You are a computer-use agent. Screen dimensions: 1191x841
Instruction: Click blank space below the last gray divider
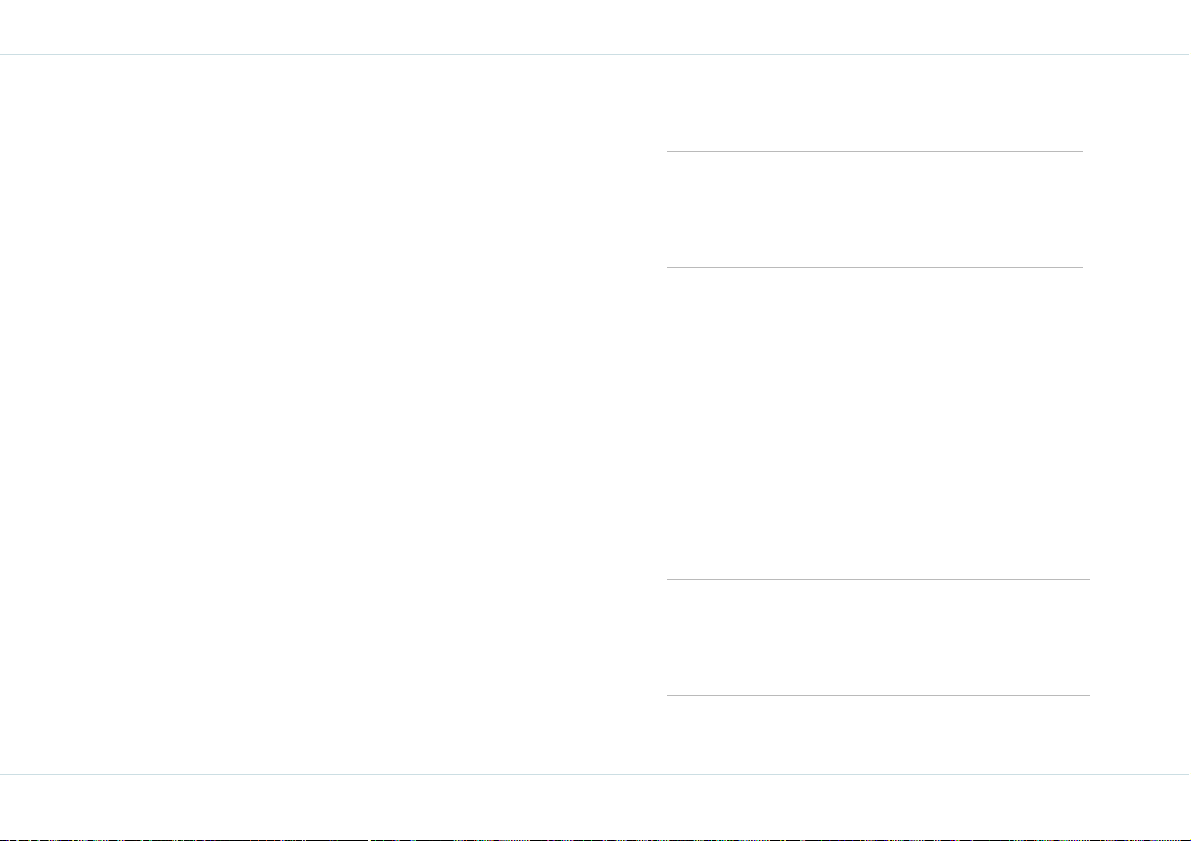(878, 735)
